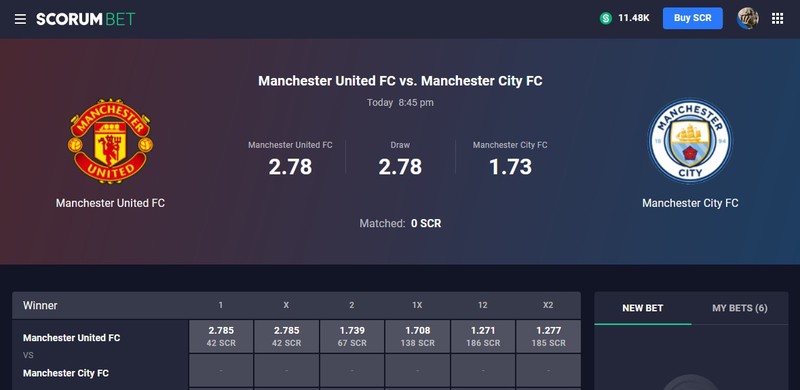Click the Scorum Bet logo
This screenshot has height=390, width=800.
pyautogui.click(x=85, y=19)
